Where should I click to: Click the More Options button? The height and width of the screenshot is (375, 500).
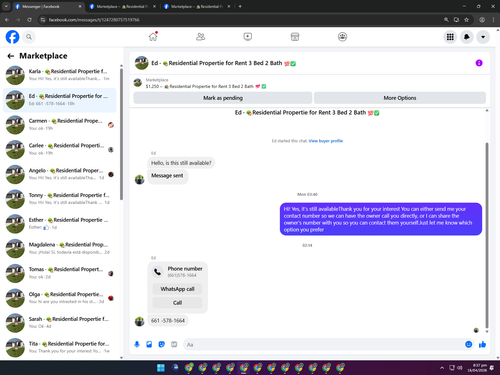coord(400,98)
